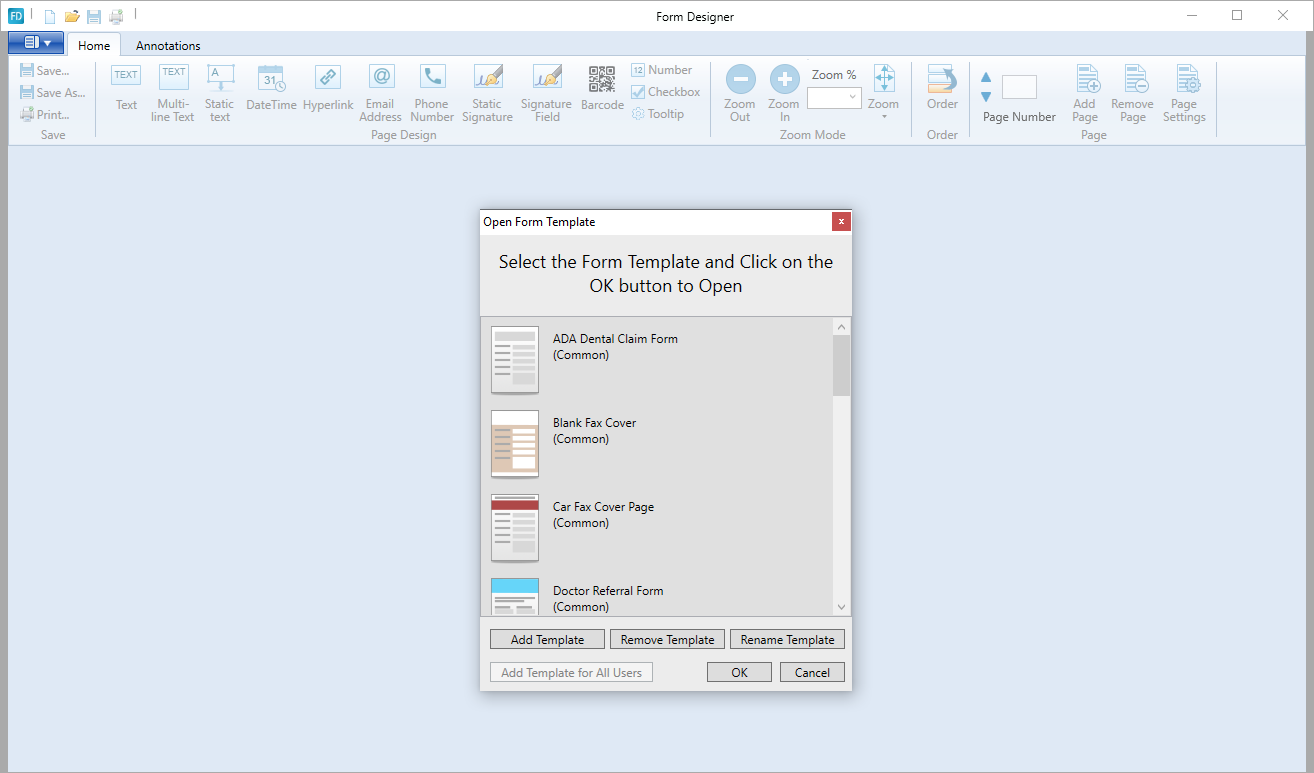1314x773 pixels.
Task: Click the Barcode QR icon
Action: point(601,80)
